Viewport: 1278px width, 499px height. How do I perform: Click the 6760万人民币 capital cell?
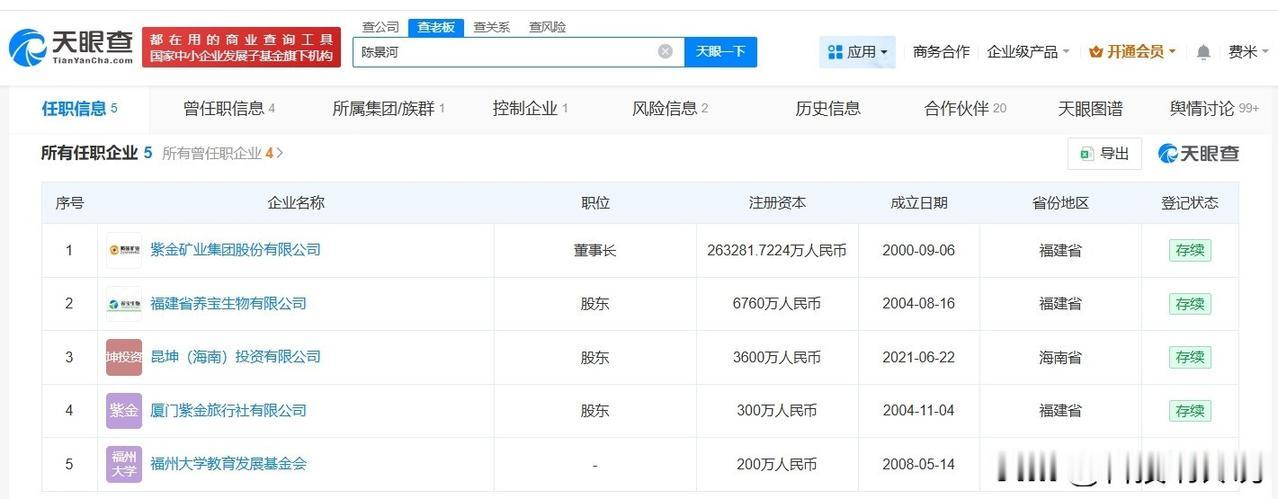(x=777, y=304)
